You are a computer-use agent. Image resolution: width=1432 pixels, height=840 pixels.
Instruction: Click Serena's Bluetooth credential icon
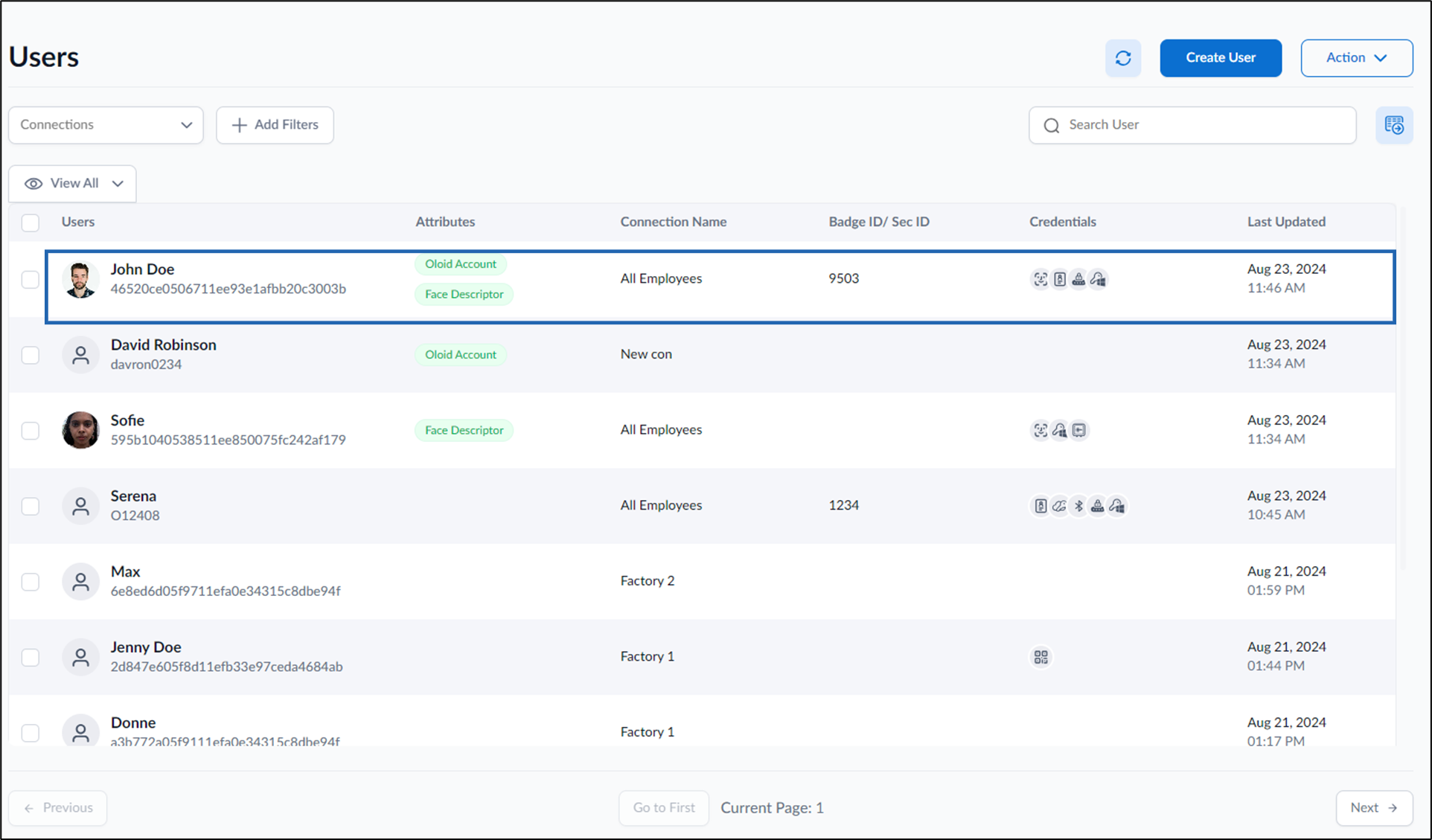click(1078, 506)
